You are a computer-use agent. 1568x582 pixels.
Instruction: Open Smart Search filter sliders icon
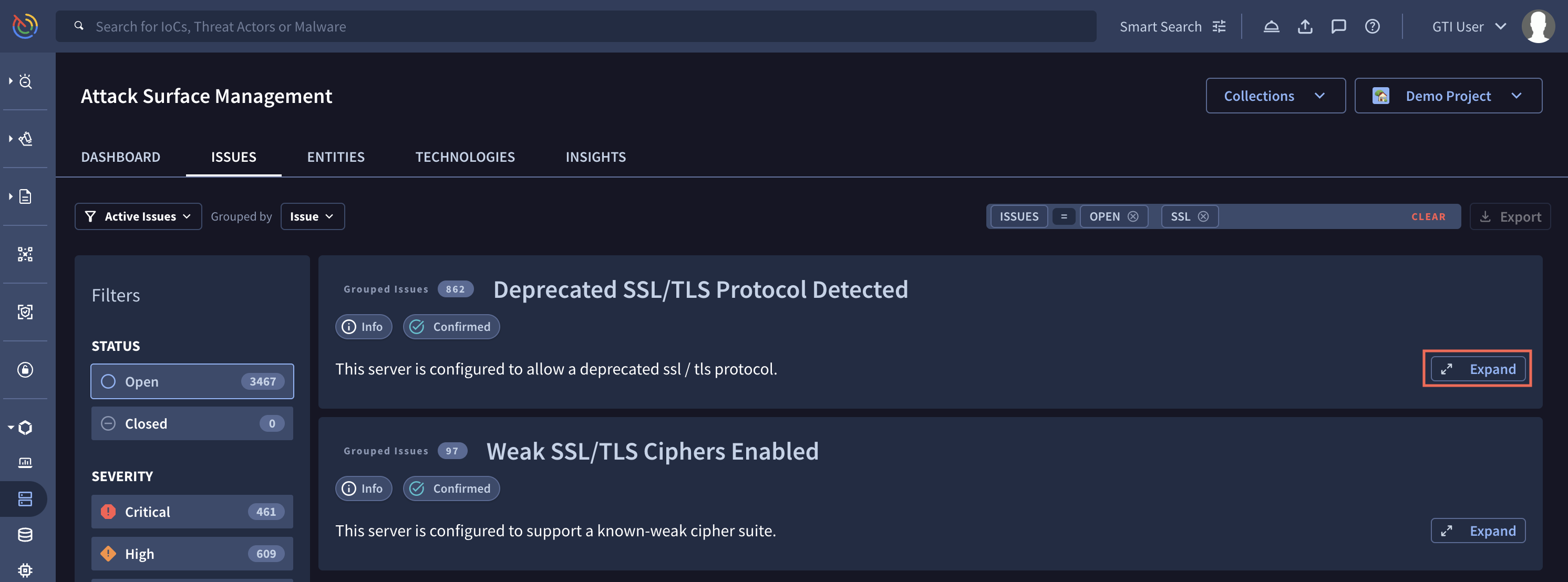(x=1219, y=27)
